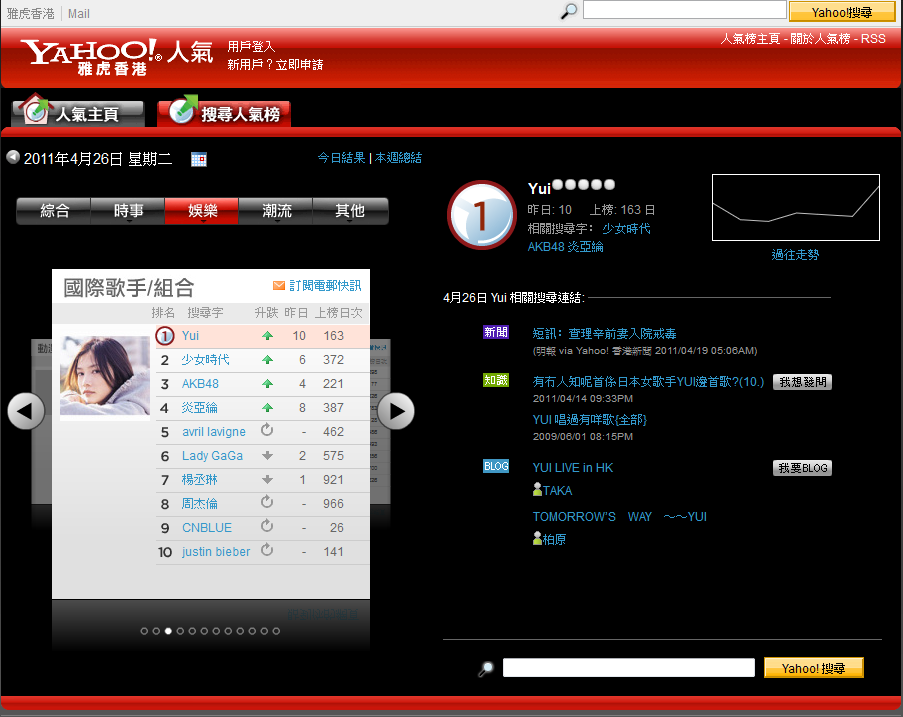903x717 pixels.
Task: Click the envelope email subscription icon
Action: (279, 285)
